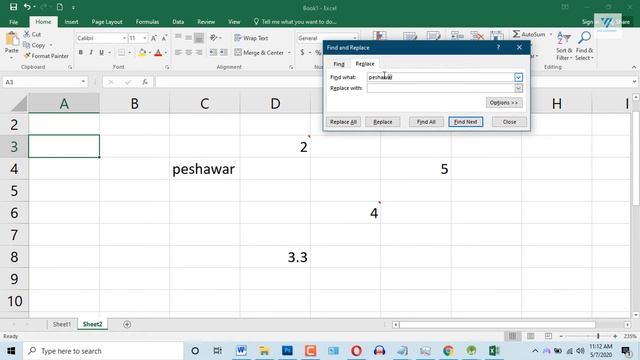Screen dimensions: 640x360
Task: Open the Replace with history dropdown
Action: (518, 88)
